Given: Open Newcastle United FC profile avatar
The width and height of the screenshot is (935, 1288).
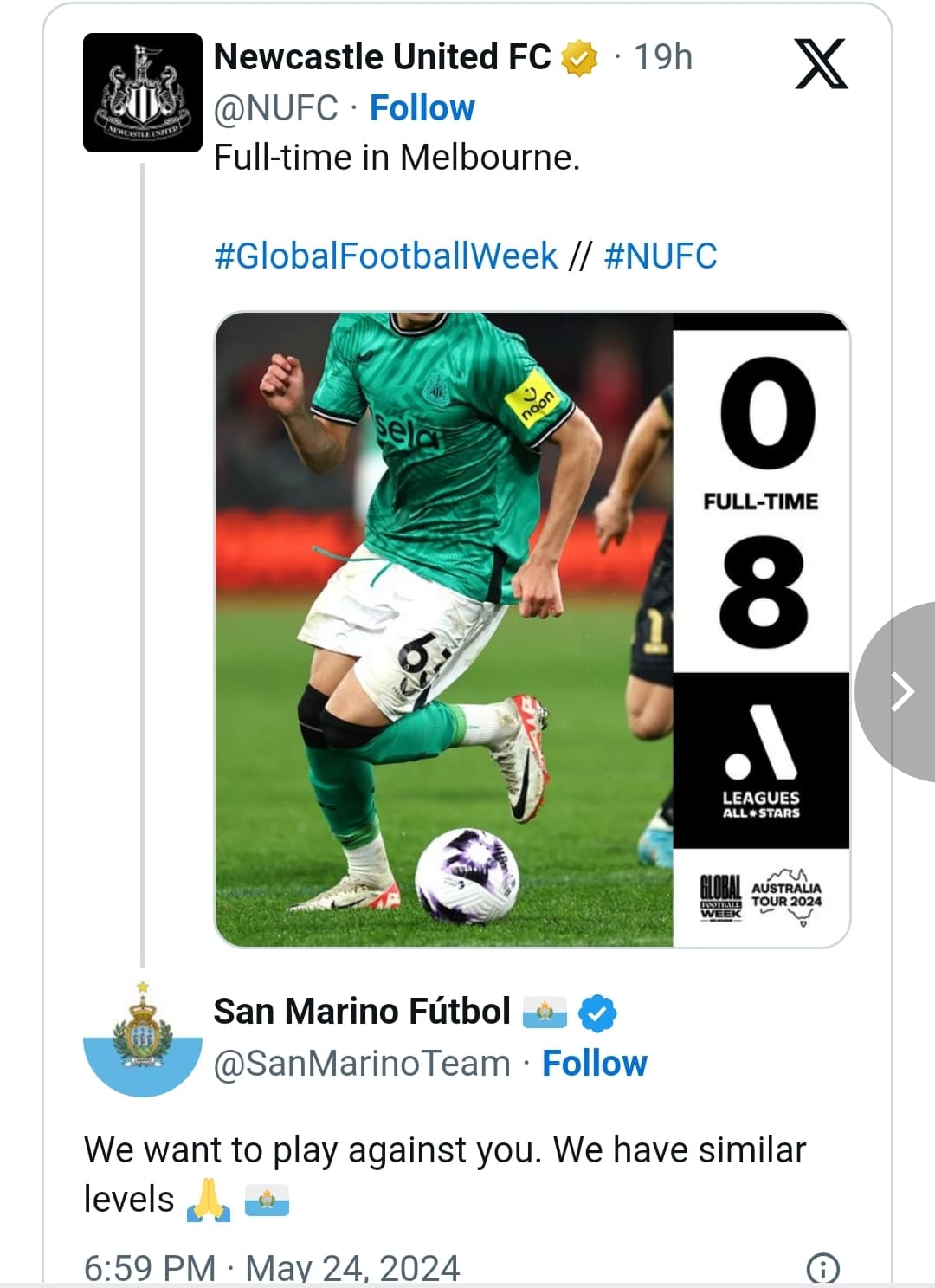Looking at the screenshot, I should coord(143,93).
